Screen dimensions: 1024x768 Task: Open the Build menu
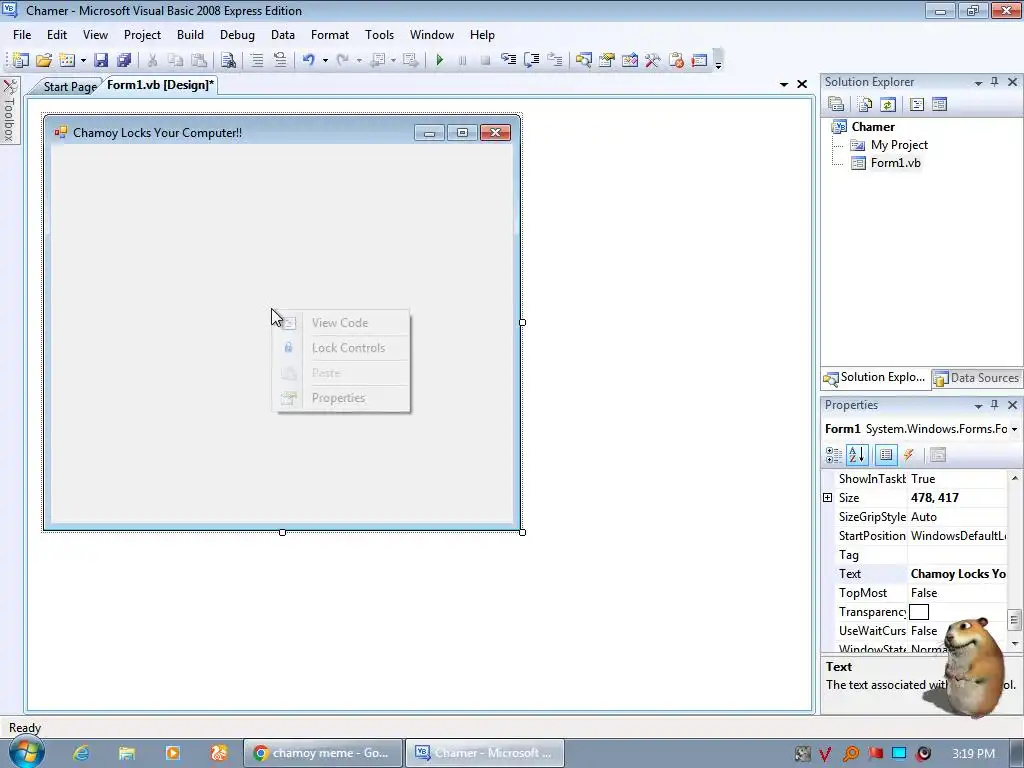[190, 35]
